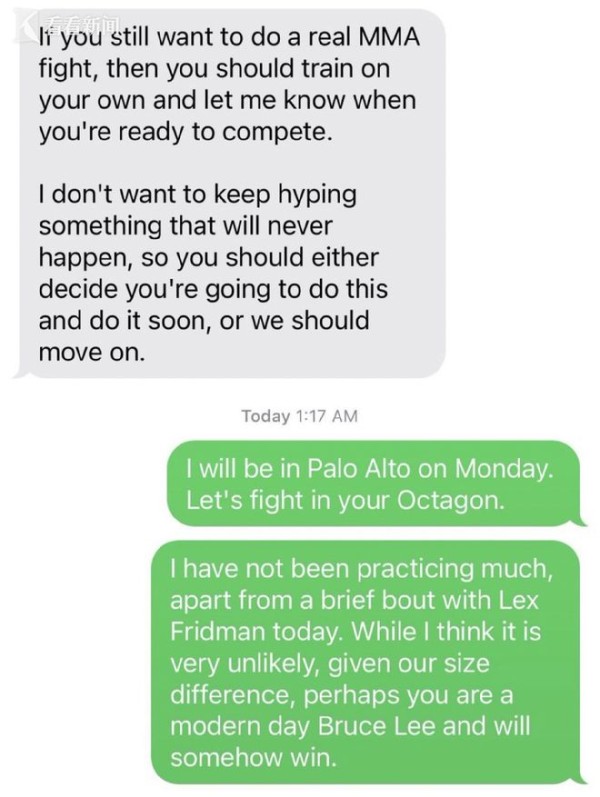Click "move on." at gray bubble's end
This screenshot has height=797, width=600.
(x=92, y=352)
